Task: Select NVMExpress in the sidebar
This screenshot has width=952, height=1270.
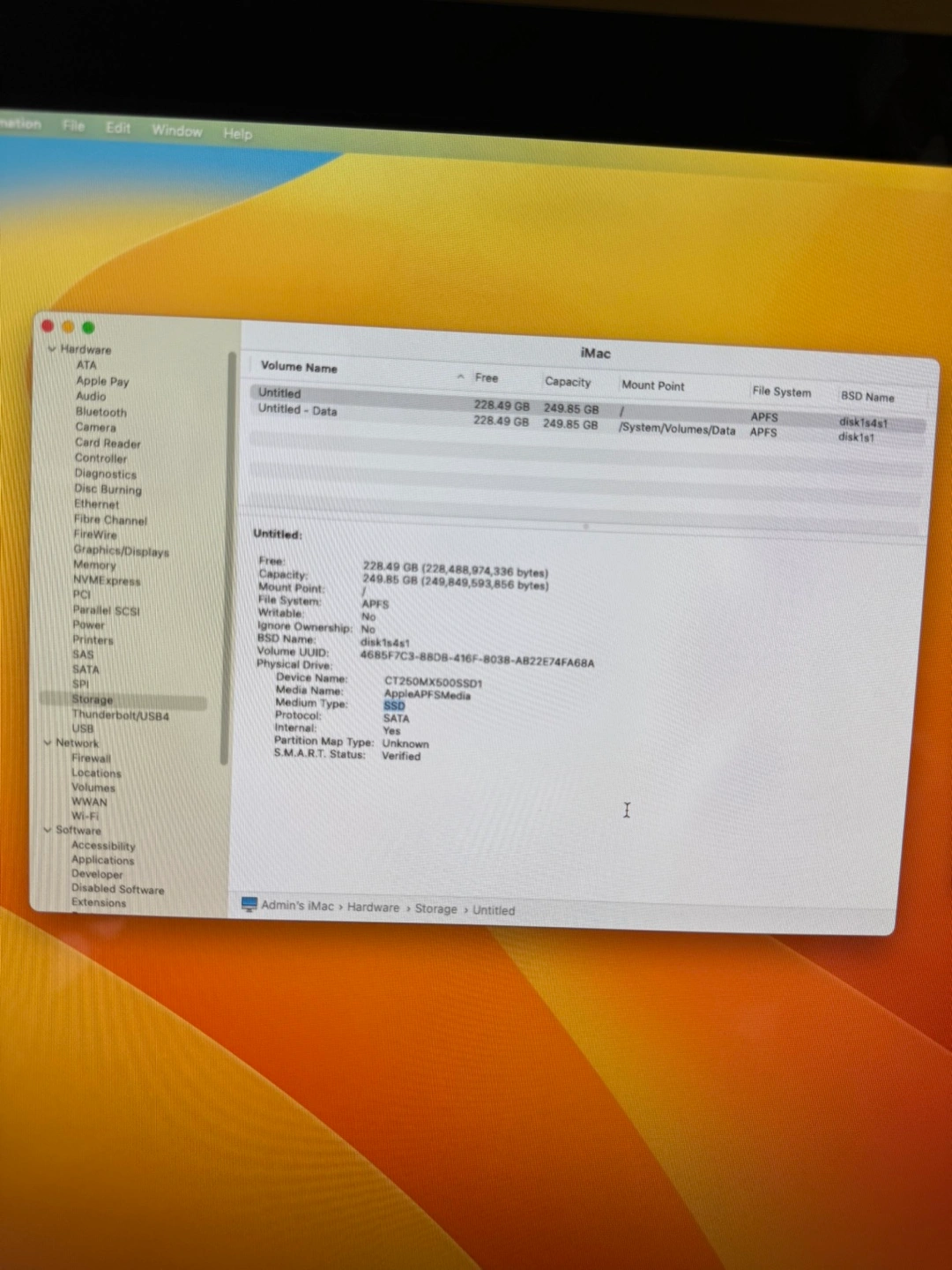Action: (x=107, y=580)
